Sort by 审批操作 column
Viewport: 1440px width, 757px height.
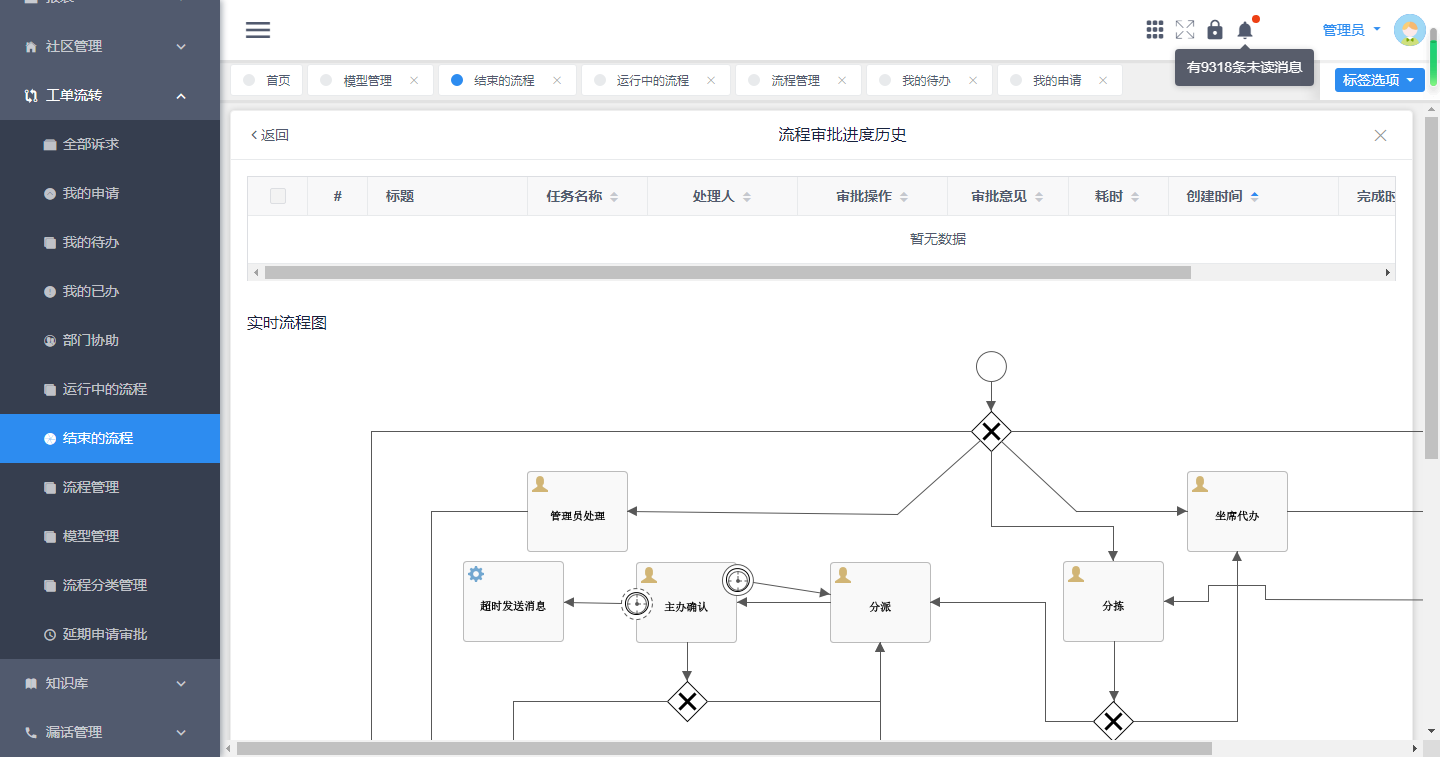(904, 197)
